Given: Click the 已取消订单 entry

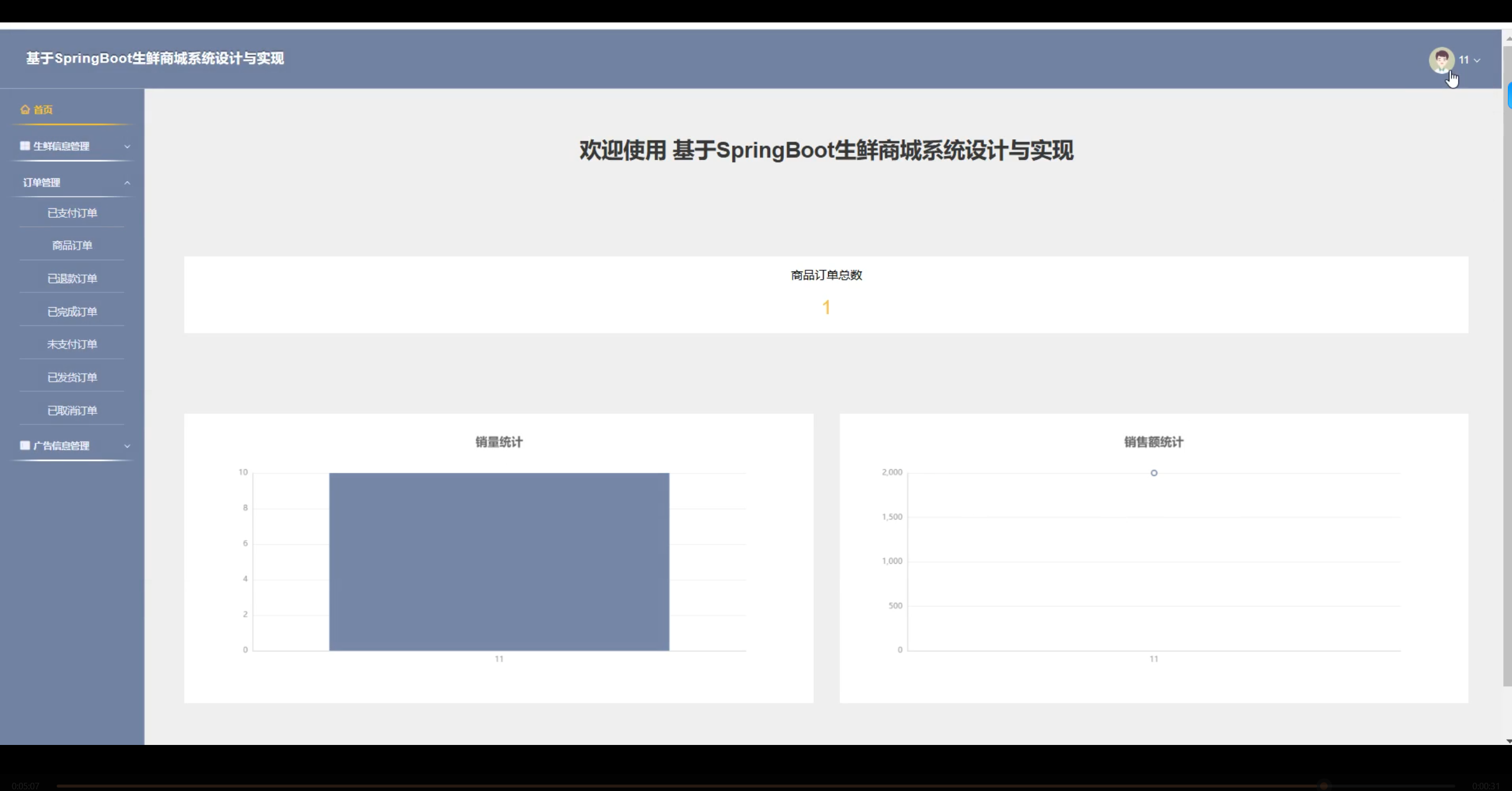Looking at the screenshot, I should tap(72, 410).
